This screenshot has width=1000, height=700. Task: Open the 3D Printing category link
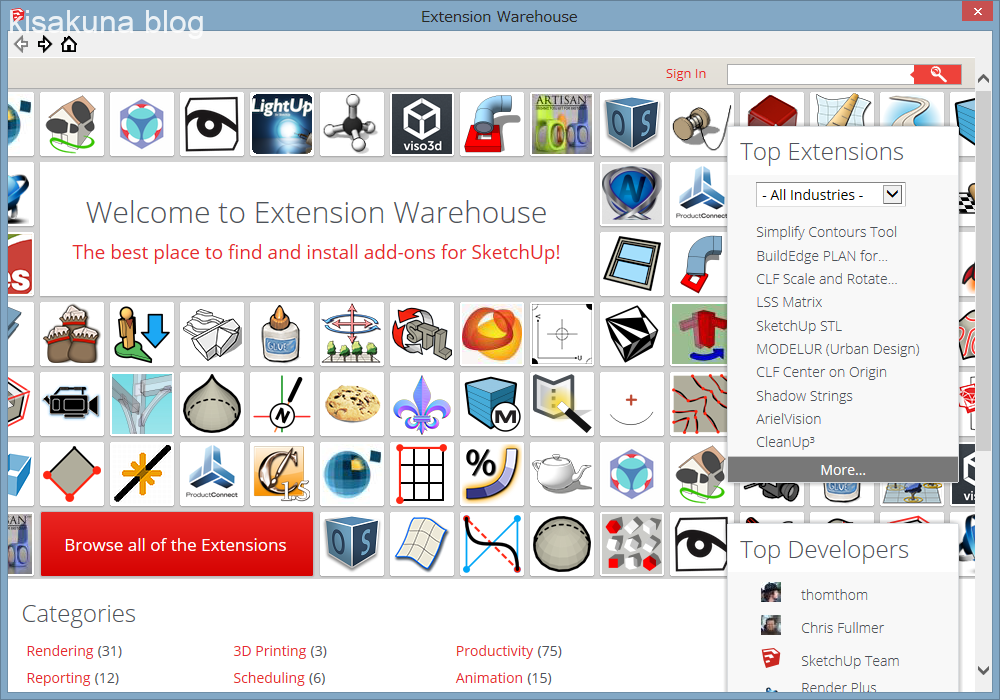pos(270,651)
